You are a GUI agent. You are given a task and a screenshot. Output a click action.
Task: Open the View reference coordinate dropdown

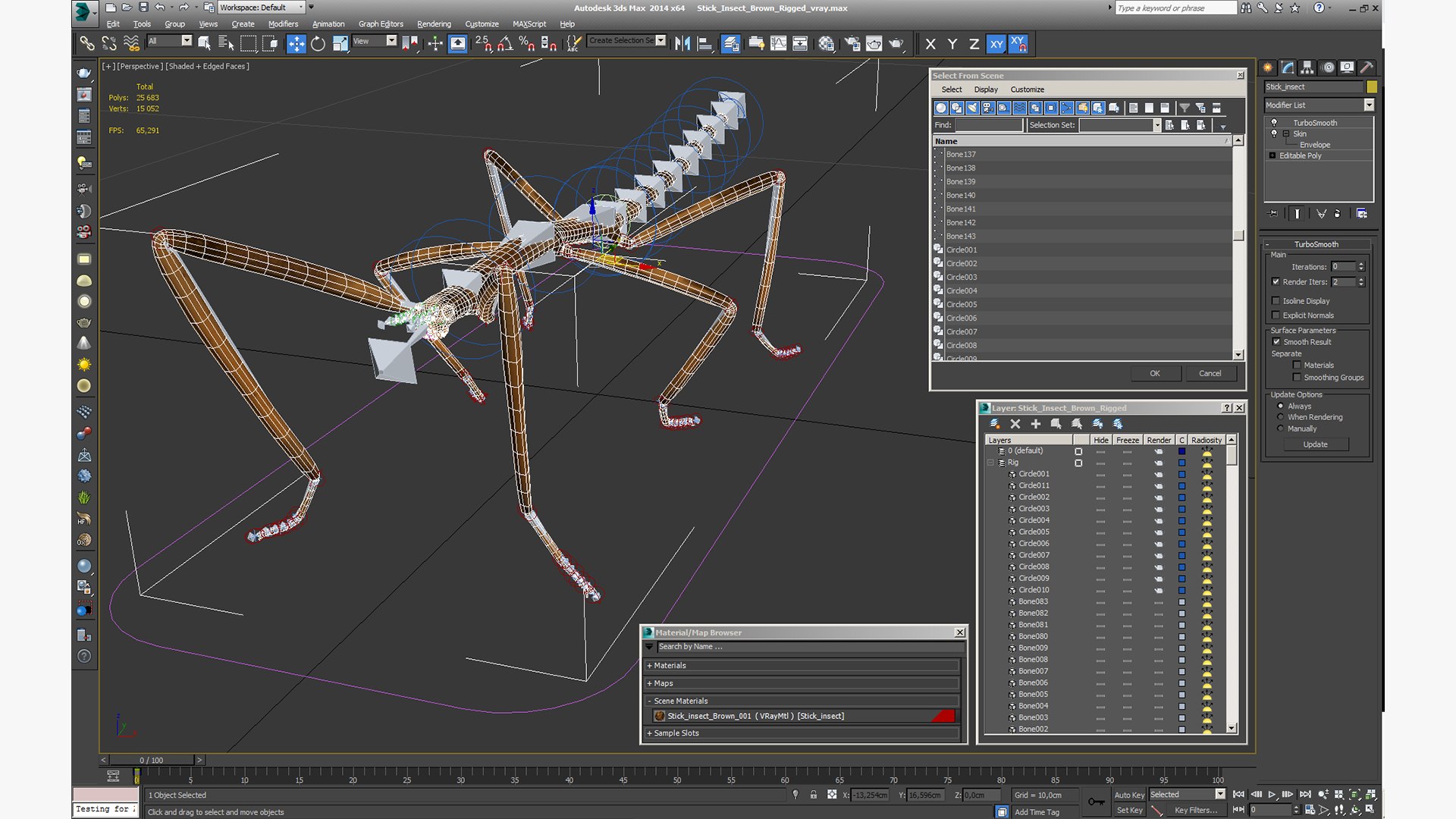[391, 41]
